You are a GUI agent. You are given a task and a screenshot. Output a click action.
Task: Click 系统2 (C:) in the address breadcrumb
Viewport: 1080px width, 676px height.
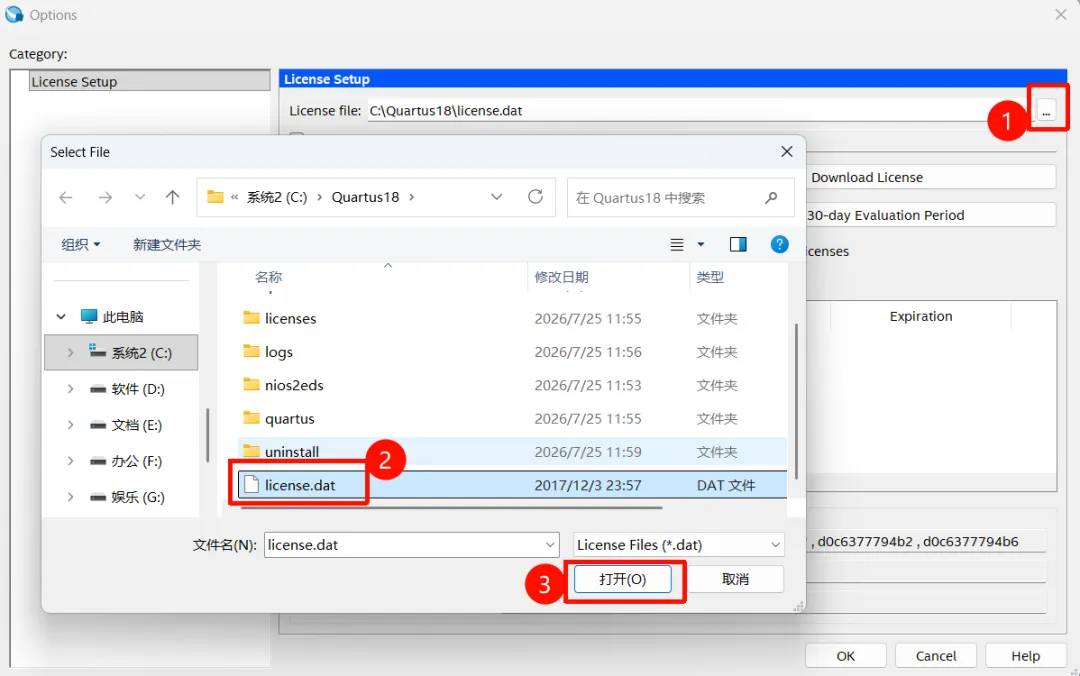pos(277,197)
